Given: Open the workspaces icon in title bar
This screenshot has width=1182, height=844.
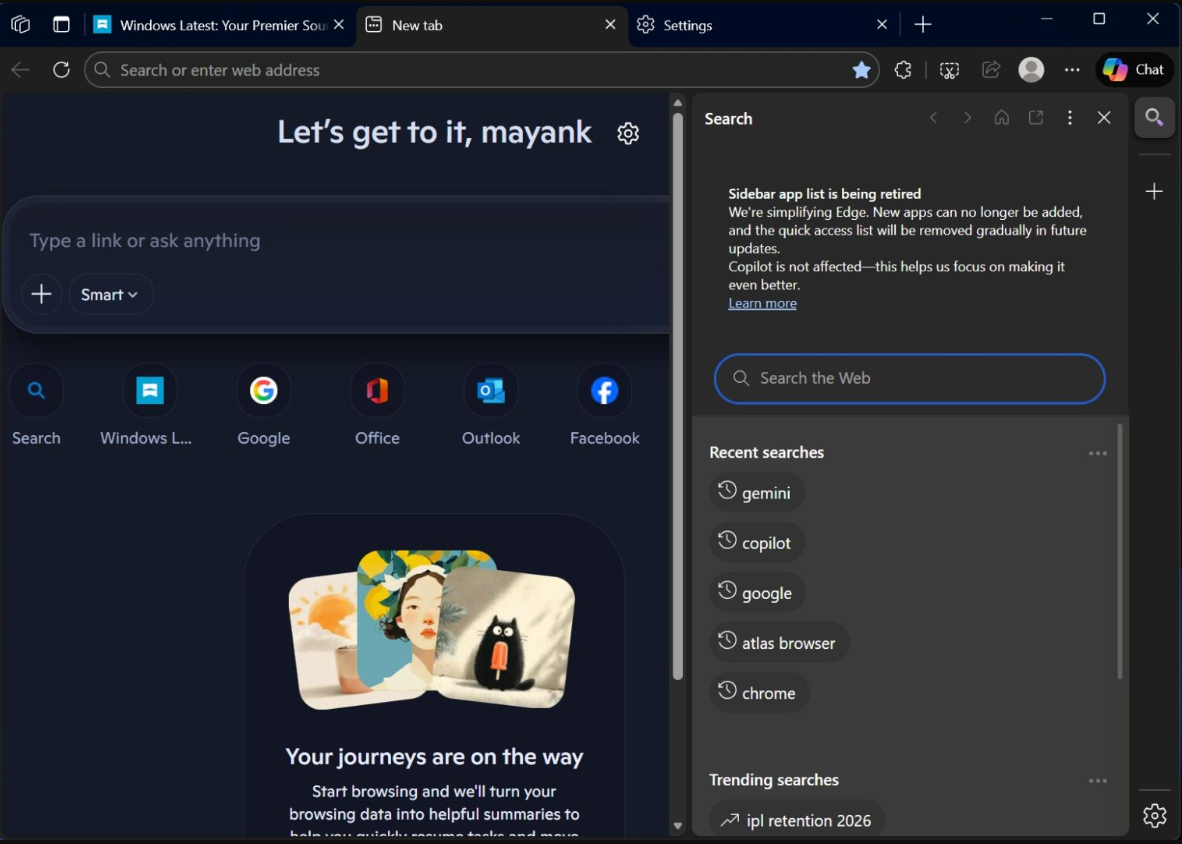Looking at the screenshot, I should tap(20, 25).
